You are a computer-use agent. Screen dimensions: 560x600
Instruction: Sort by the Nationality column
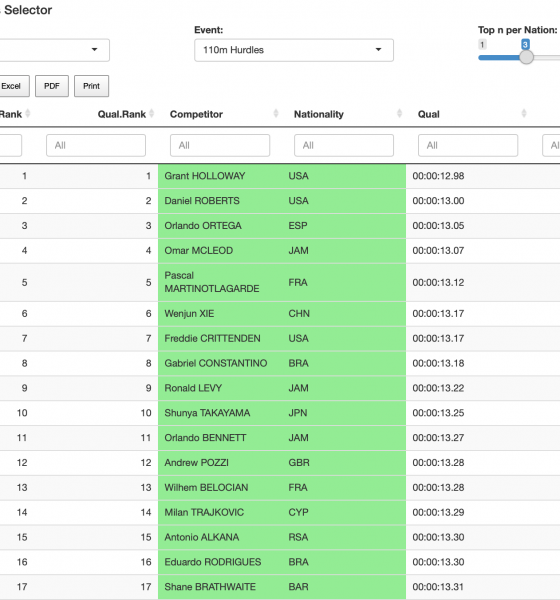tap(319, 114)
